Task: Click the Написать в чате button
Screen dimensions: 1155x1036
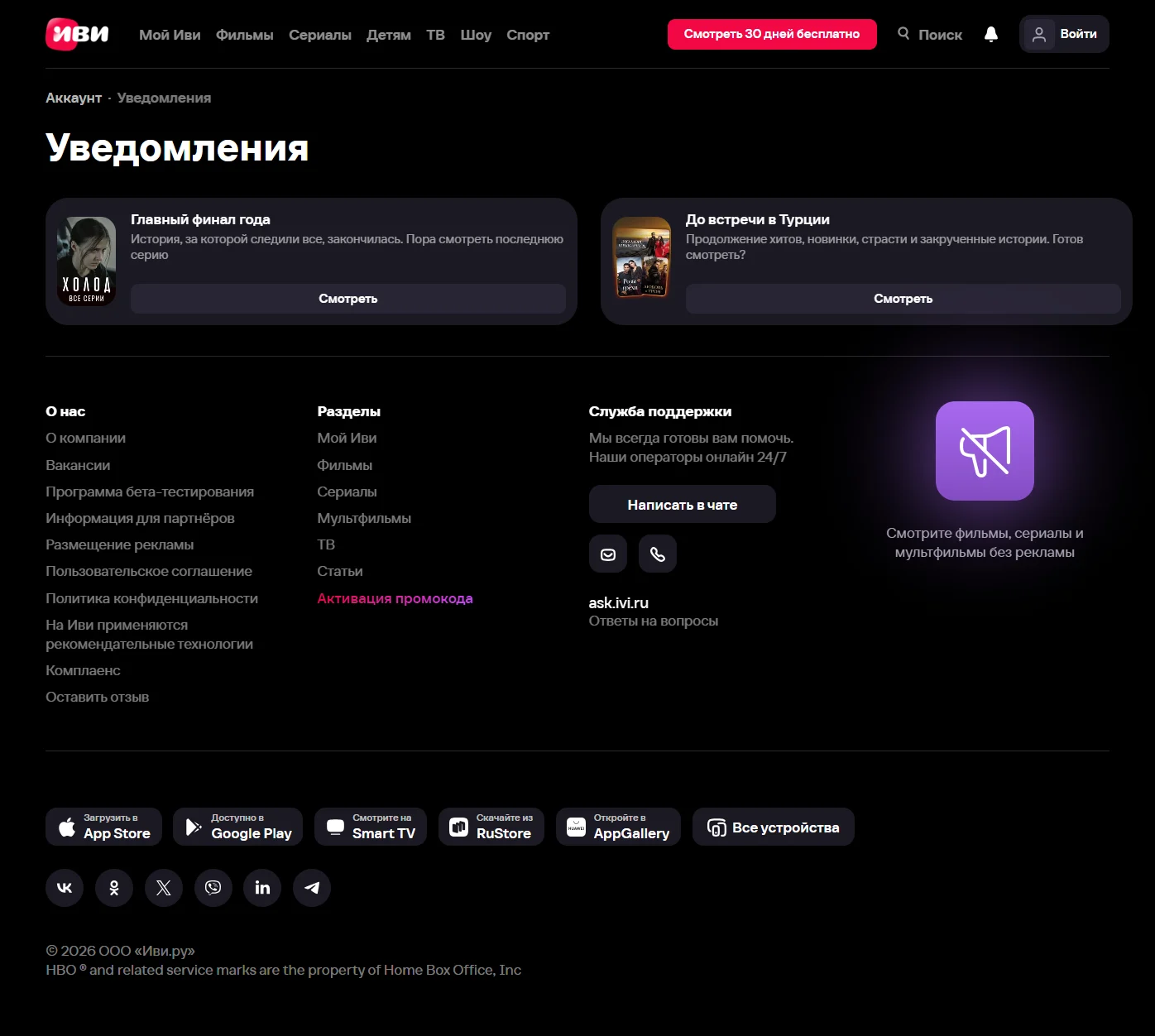Action: [683, 504]
